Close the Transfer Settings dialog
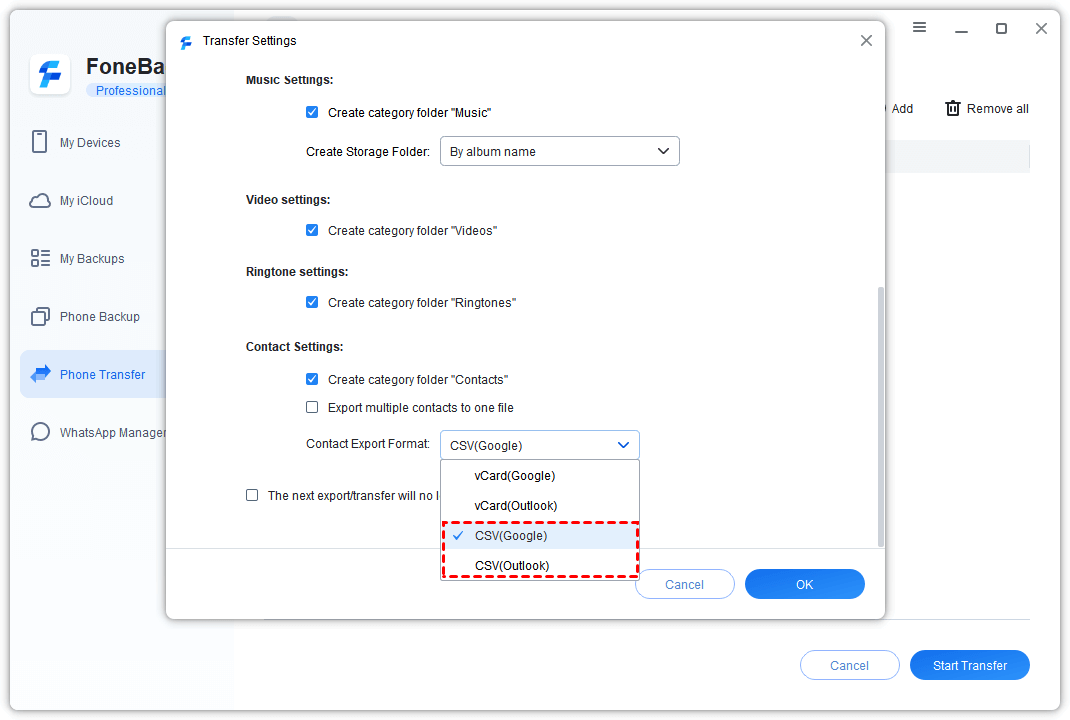Viewport: 1070px width, 720px height. [866, 41]
